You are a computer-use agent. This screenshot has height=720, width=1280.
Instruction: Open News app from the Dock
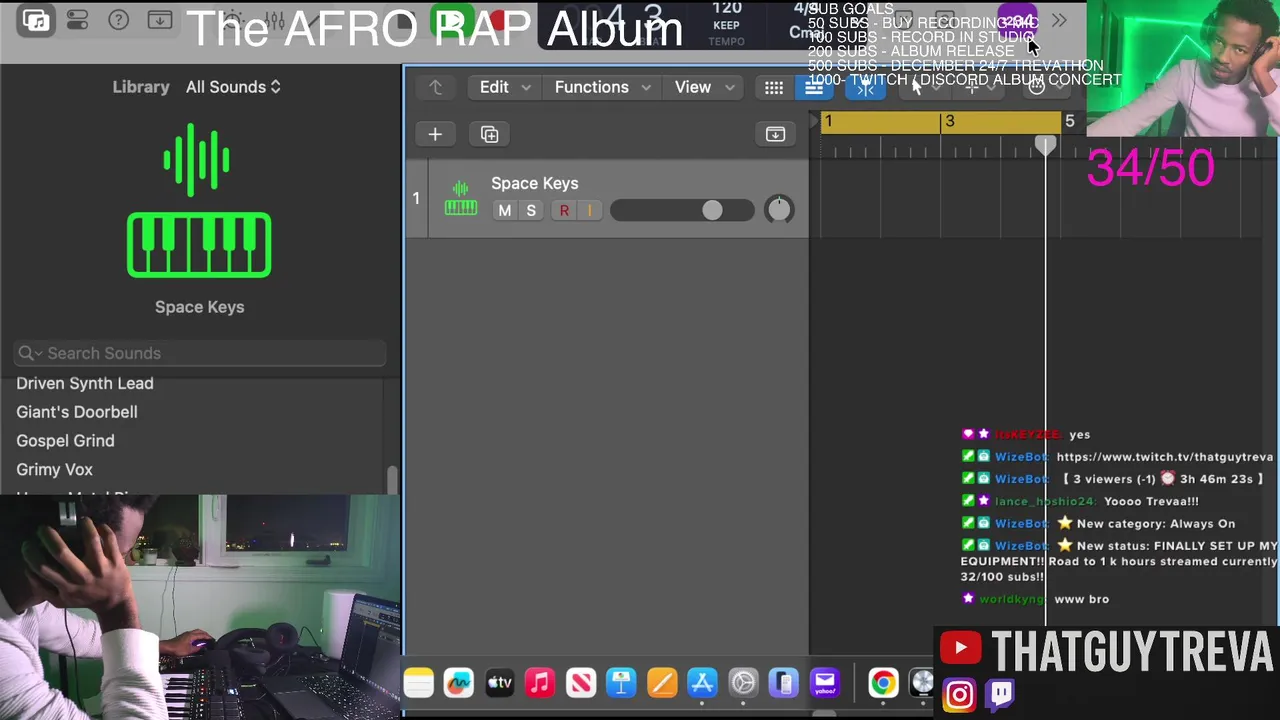coord(581,683)
